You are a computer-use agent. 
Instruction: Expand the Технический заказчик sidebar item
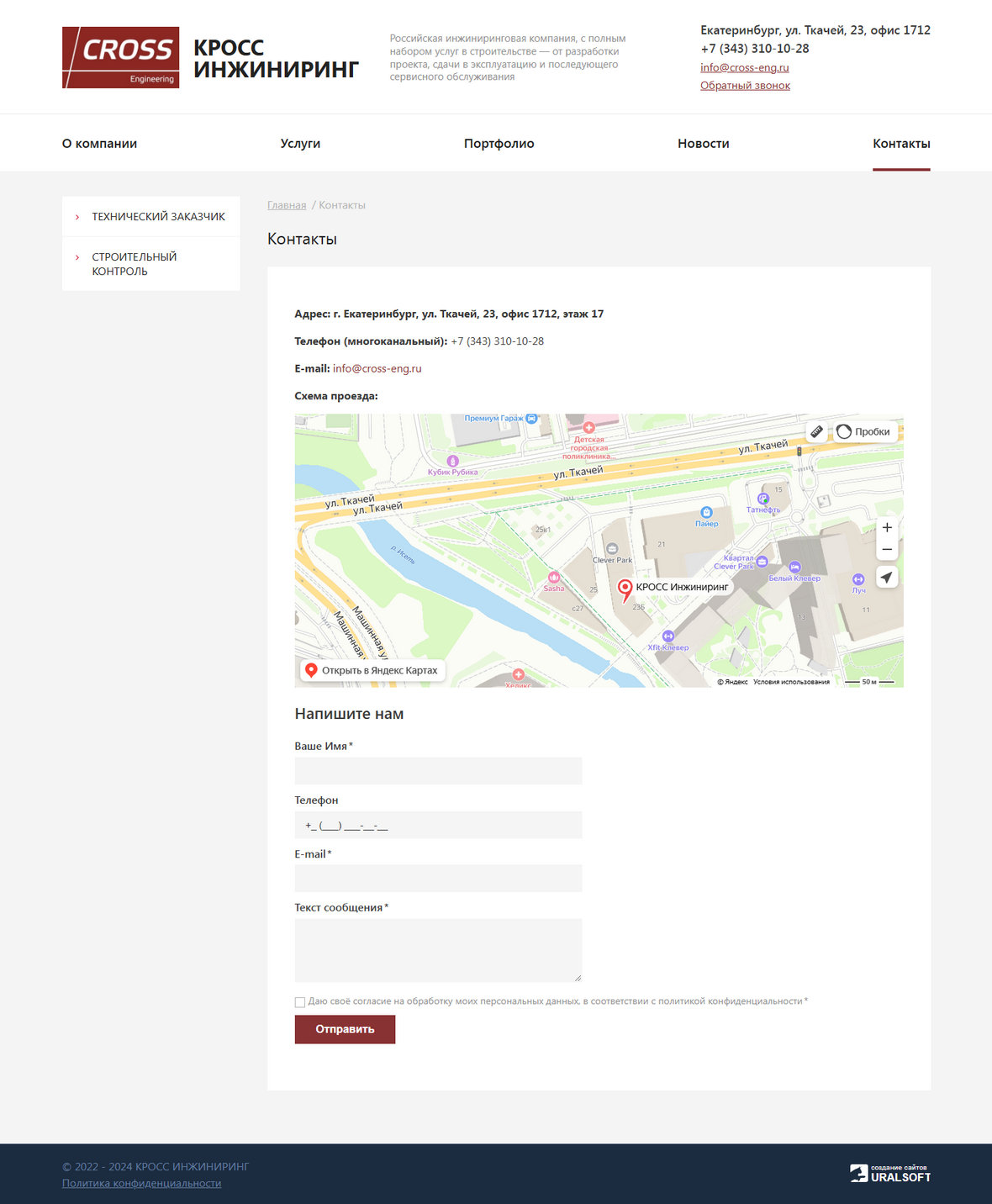click(x=158, y=217)
